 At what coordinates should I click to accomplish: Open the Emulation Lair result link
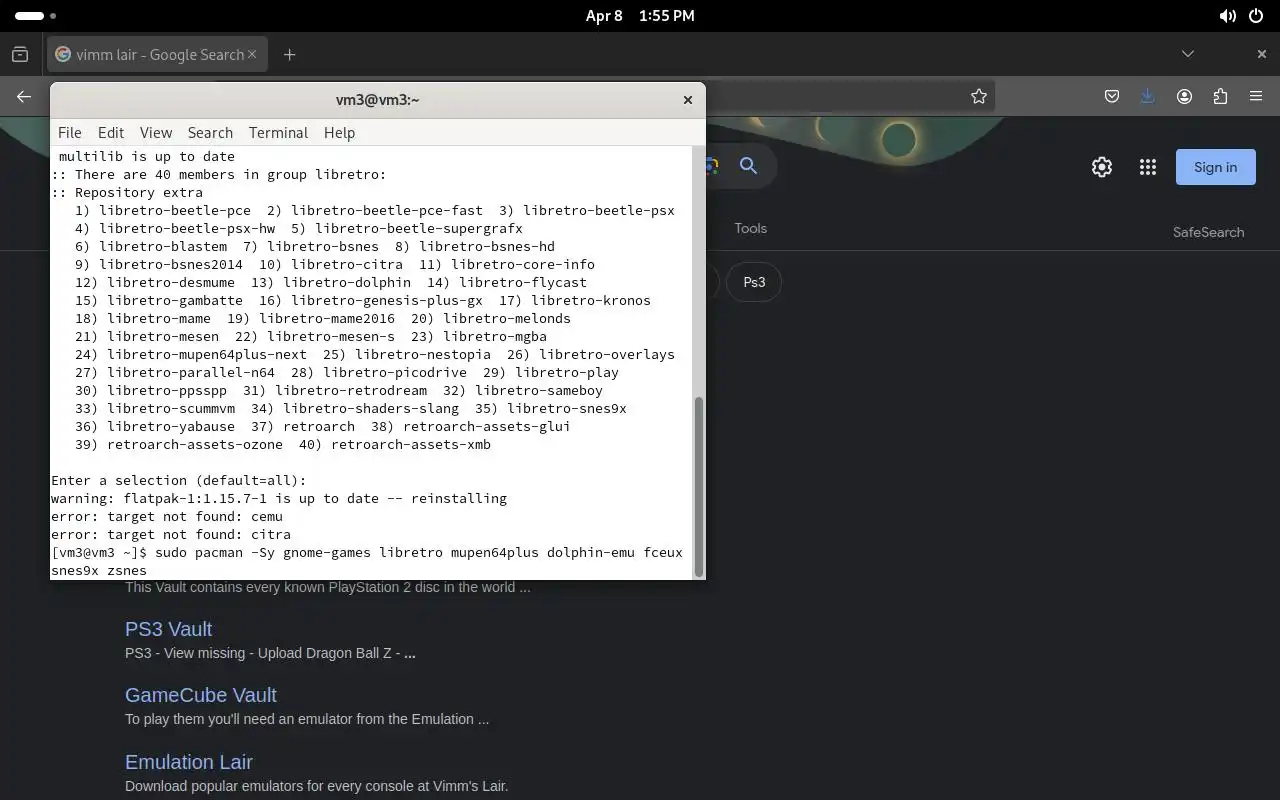(189, 762)
